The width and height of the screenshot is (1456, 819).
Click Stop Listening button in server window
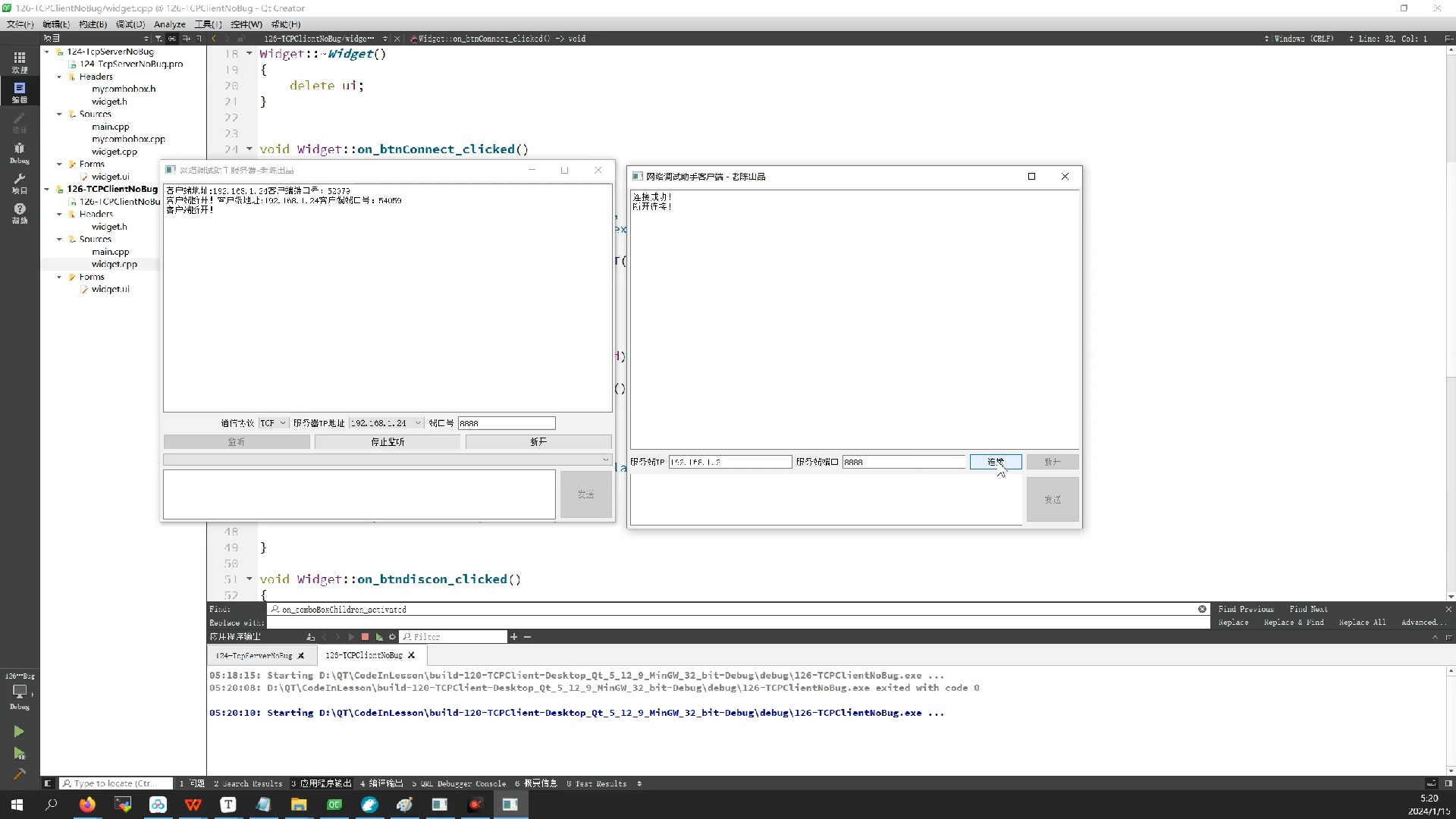click(x=388, y=441)
